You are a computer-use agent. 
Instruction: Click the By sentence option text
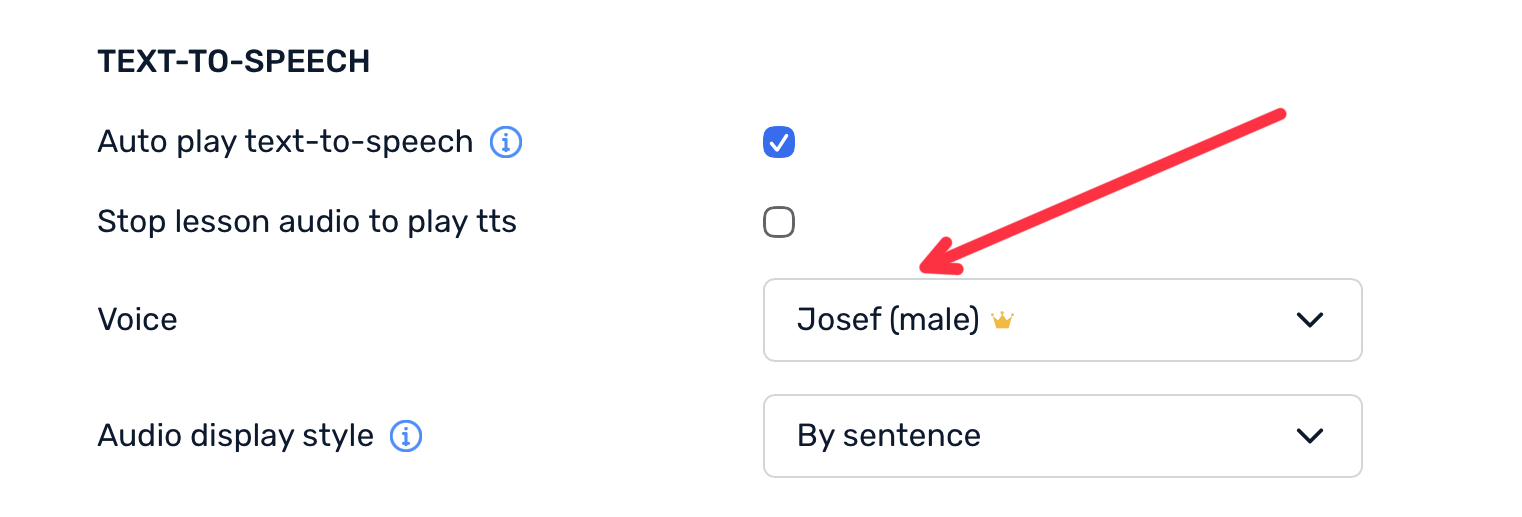point(888,436)
